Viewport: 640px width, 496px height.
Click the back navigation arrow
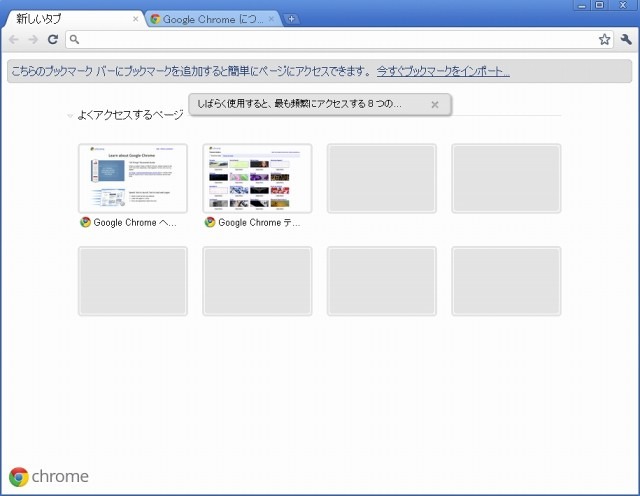[13, 40]
